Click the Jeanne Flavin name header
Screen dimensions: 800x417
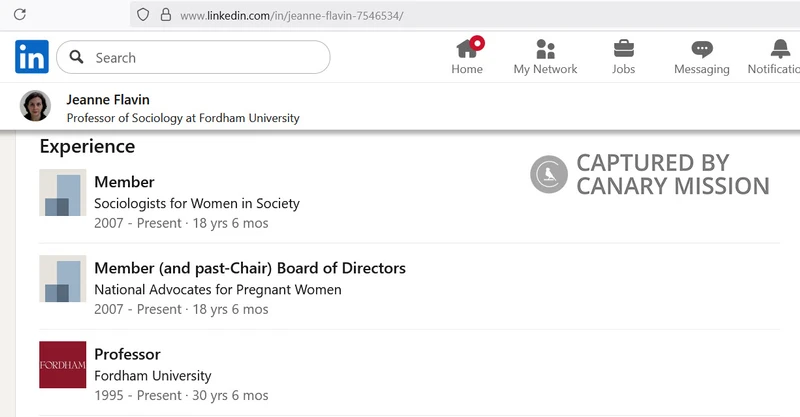click(x=108, y=100)
